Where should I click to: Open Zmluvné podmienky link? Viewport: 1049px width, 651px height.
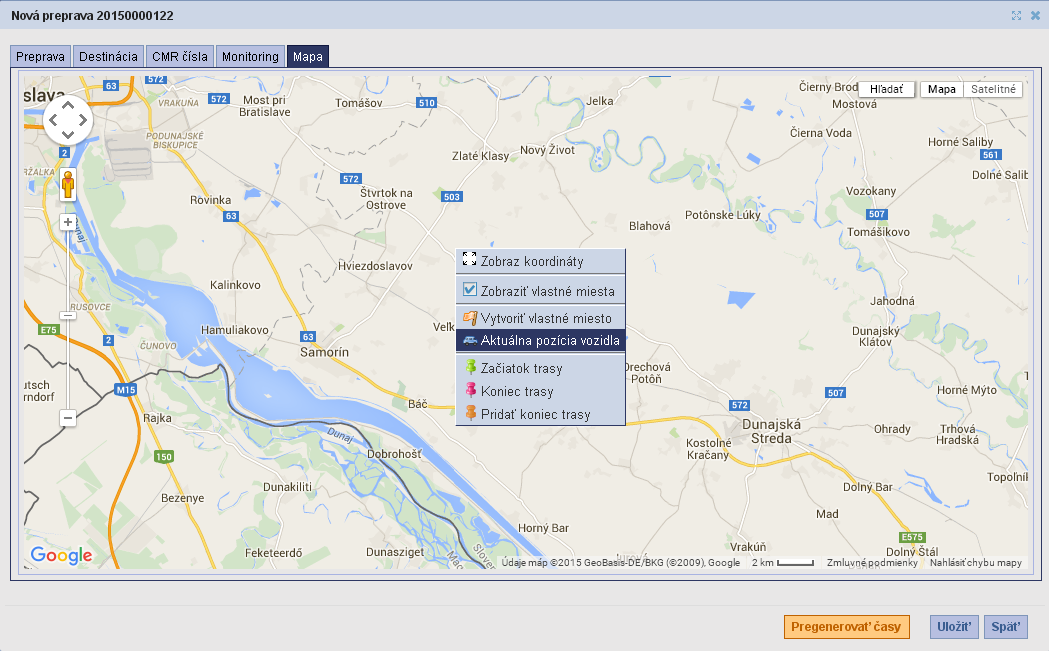coord(872,563)
